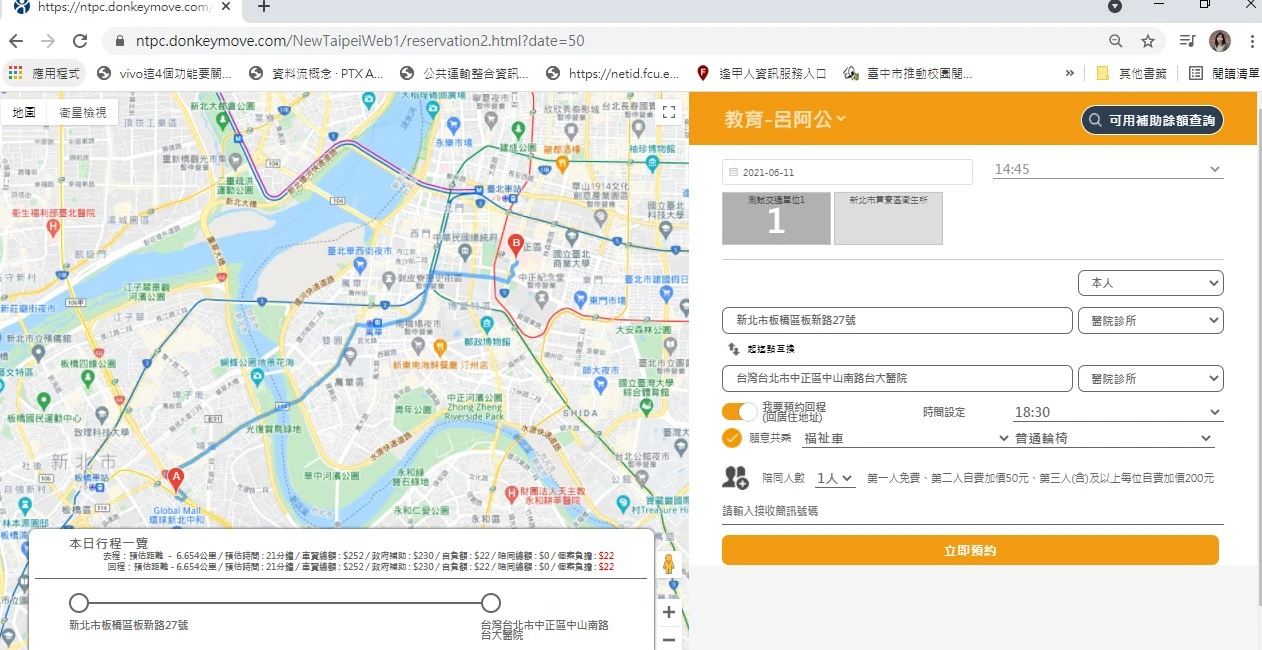
Task: Open the 應用程式 apps shortcut
Action: 43,73
